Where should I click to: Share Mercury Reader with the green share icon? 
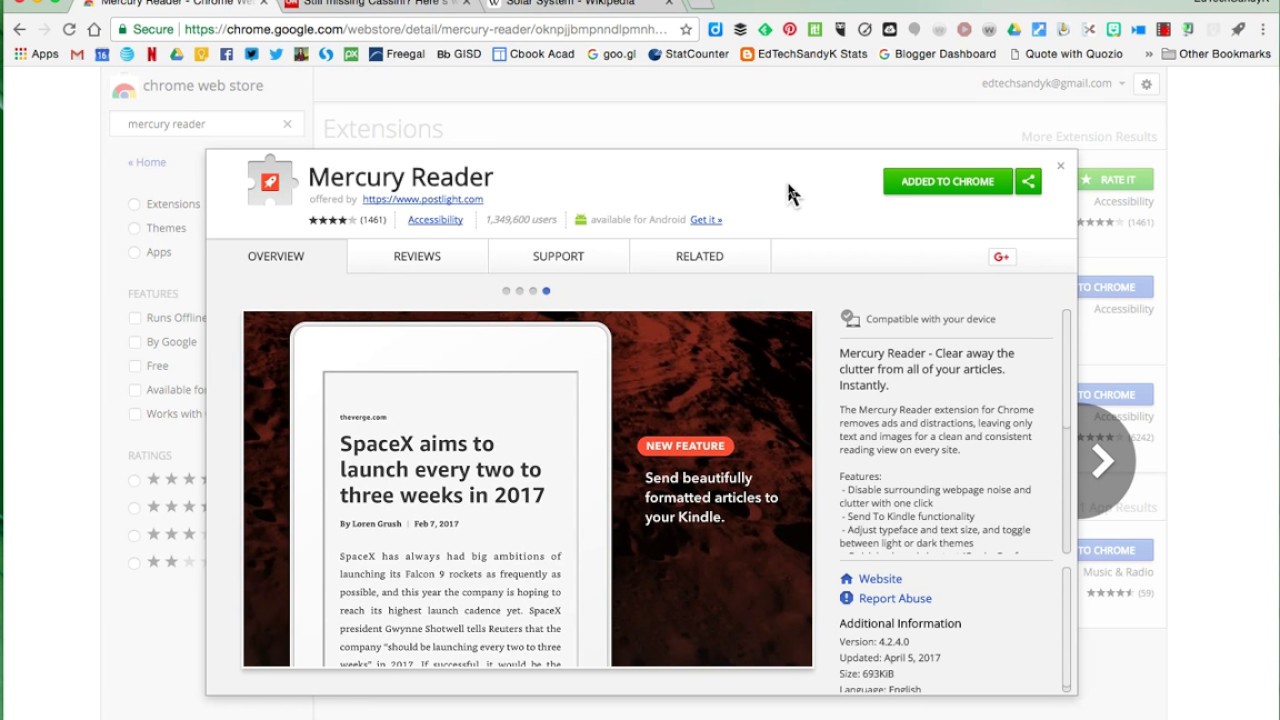1028,181
